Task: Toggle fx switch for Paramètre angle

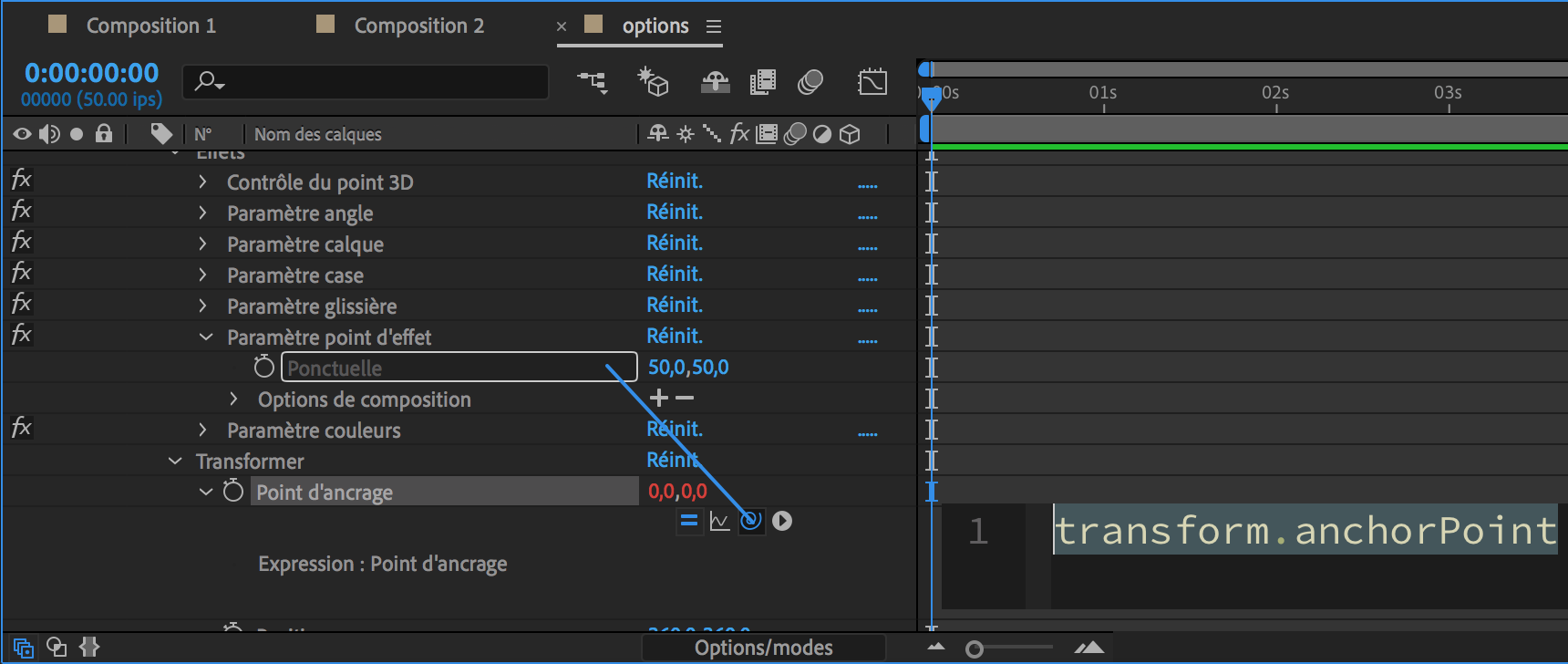Action: (22, 211)
